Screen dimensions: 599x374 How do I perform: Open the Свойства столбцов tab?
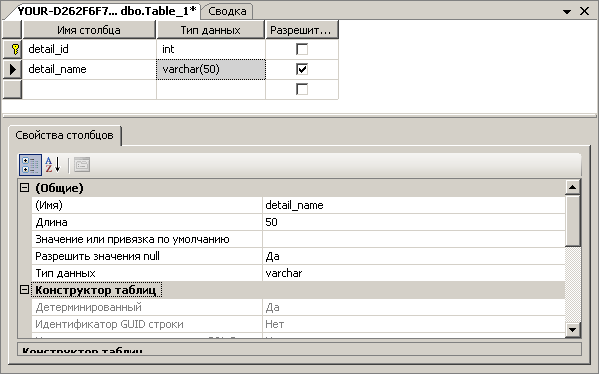[65, 135]
